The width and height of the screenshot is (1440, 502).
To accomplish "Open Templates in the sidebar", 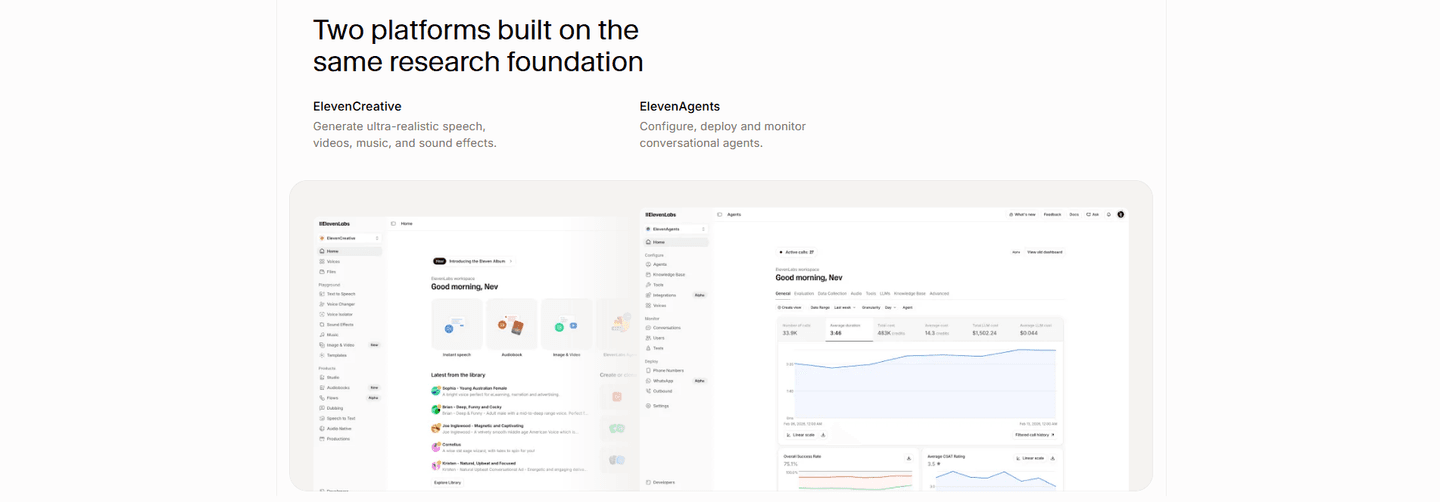I will (x=349, y=355).
